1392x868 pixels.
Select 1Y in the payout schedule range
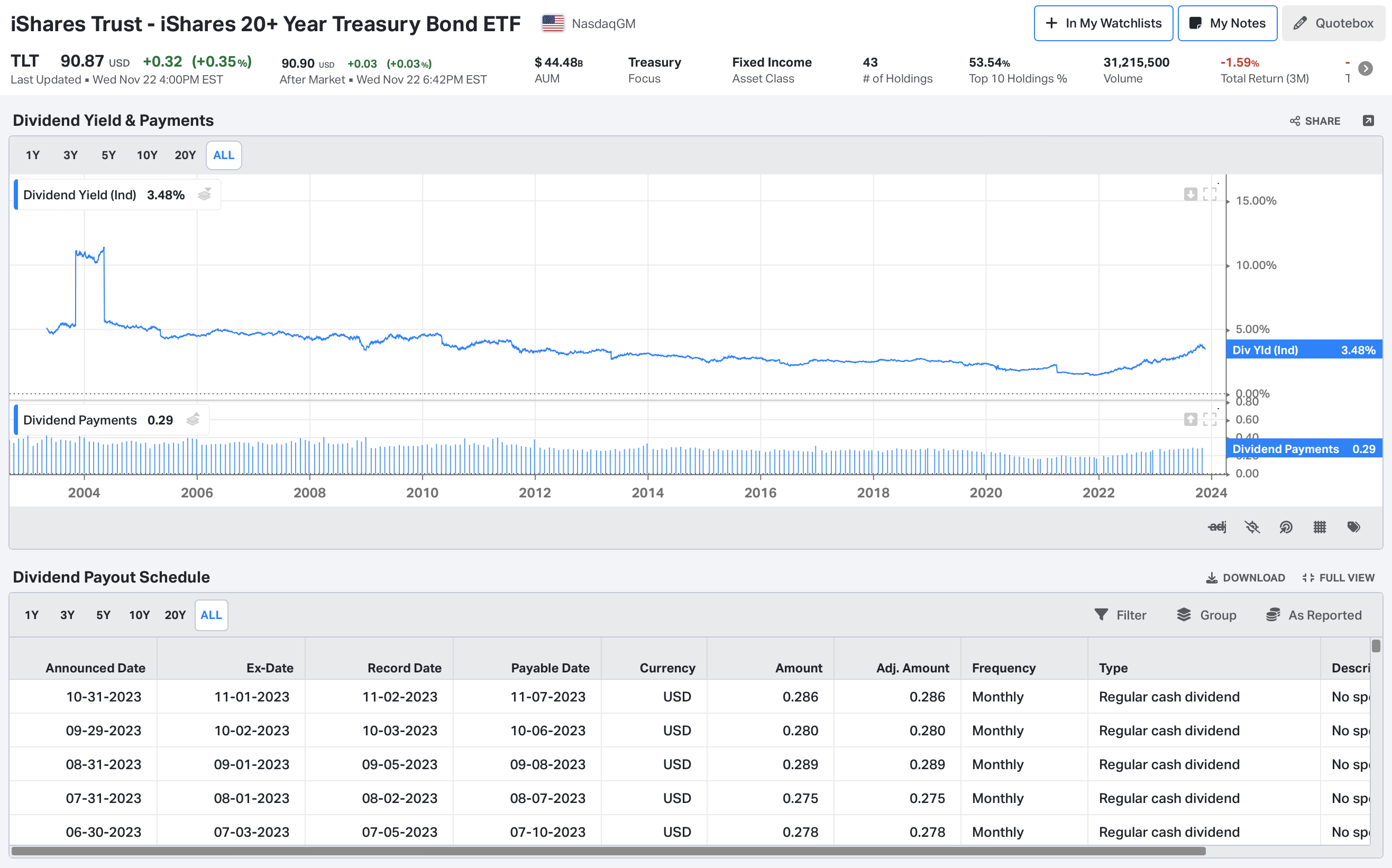pyautogui.click(x=32, y=615)
